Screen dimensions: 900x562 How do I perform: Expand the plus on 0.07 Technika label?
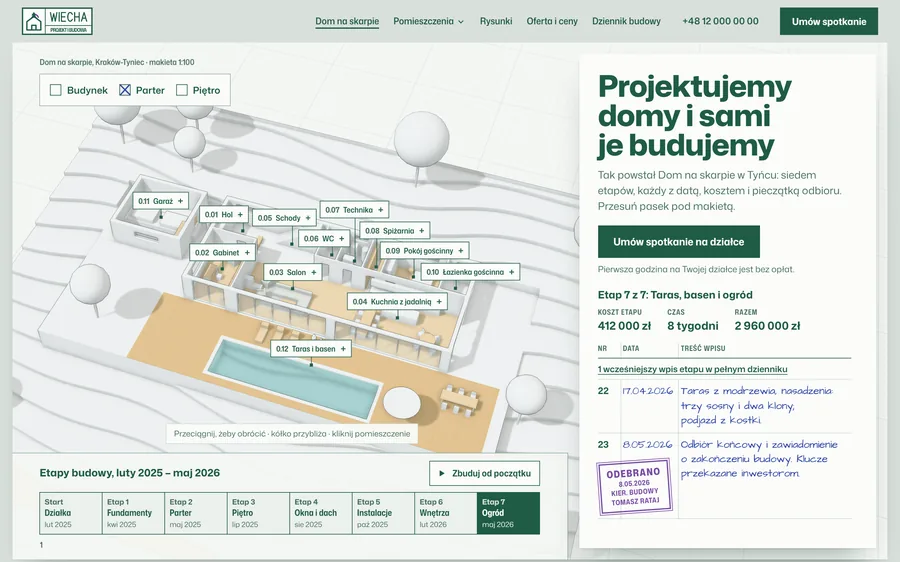point(381,210)
